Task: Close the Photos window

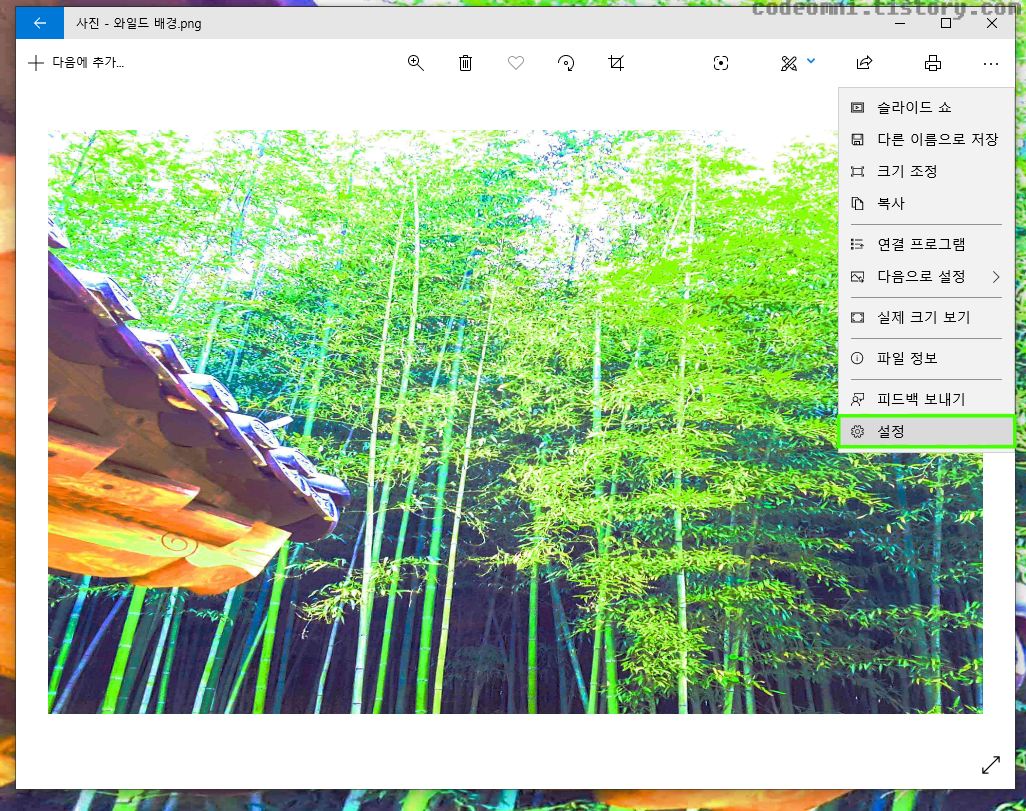Action: (x=992, y=24)
